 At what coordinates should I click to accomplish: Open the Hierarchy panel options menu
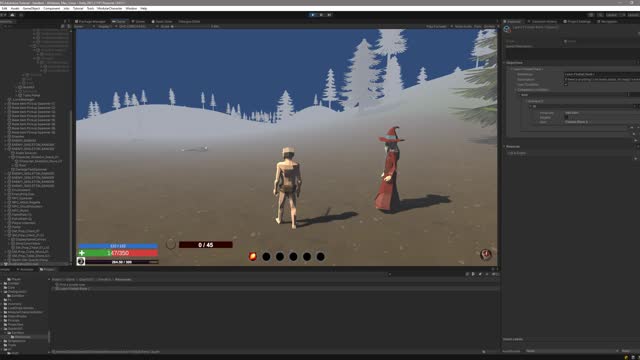[69, 21]
